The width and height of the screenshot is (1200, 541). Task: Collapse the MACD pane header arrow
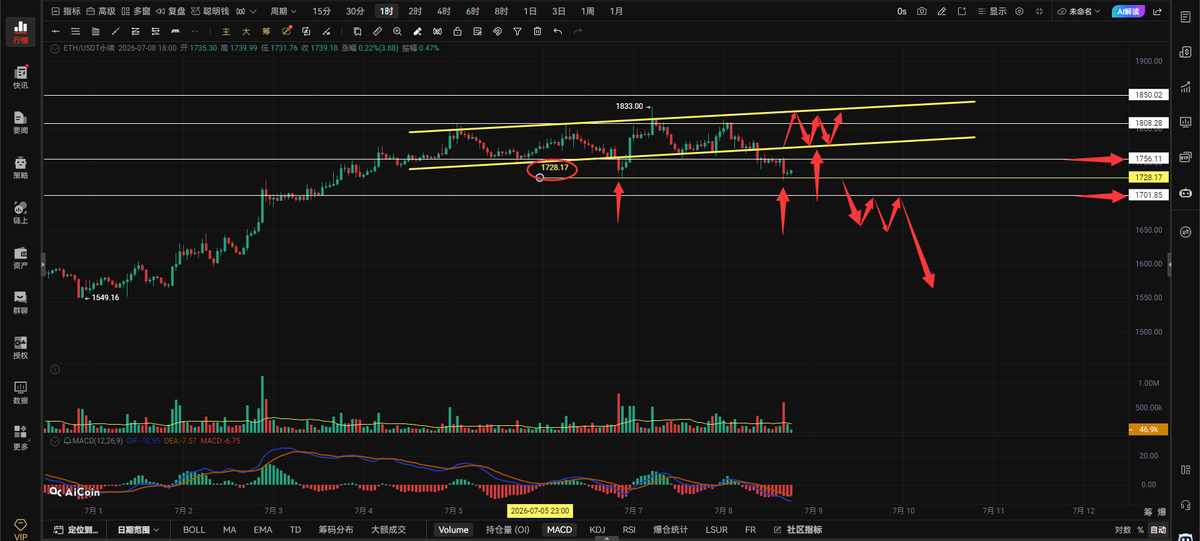[x=55, y=441]
